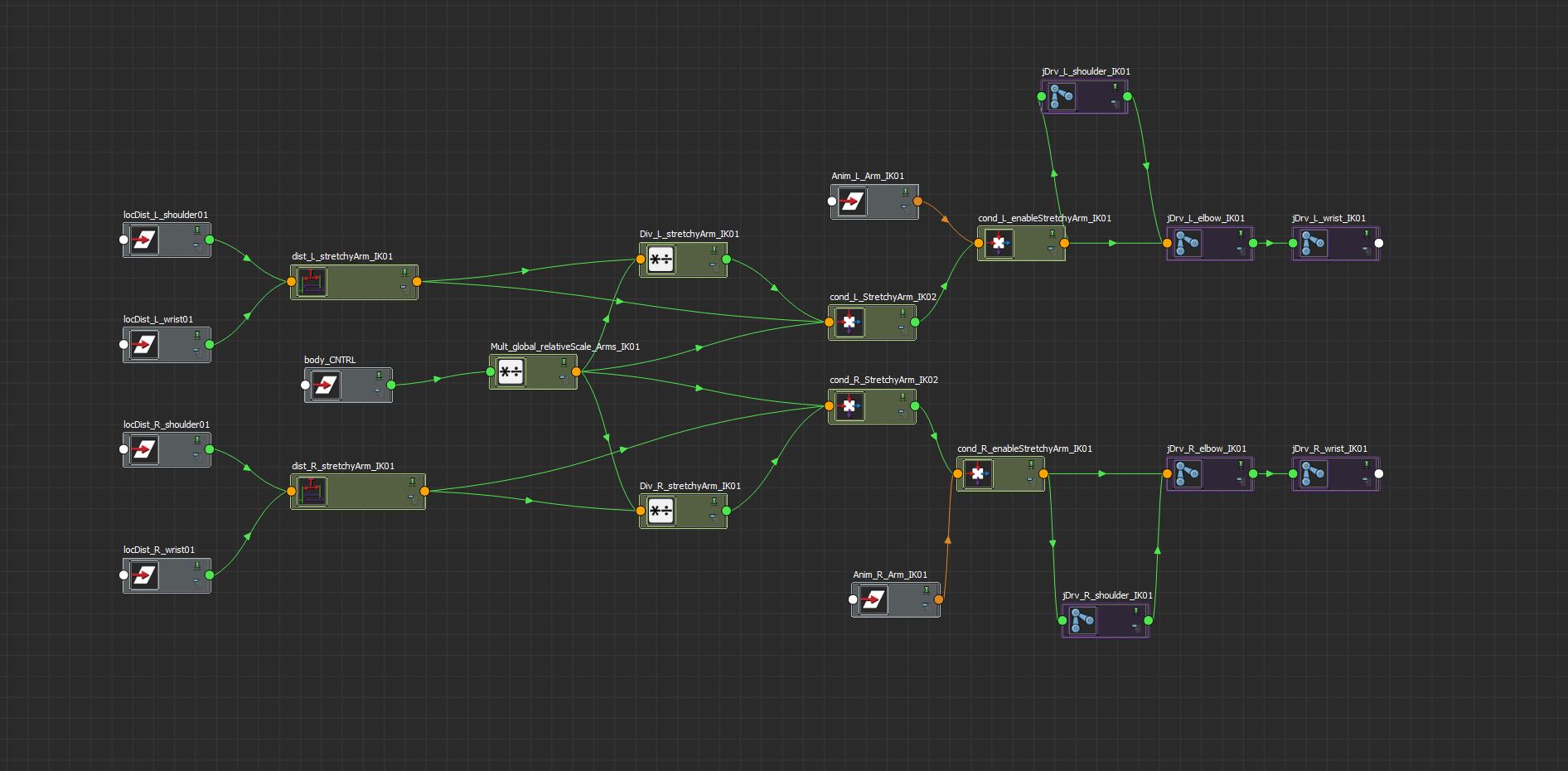Click the output port of cond_R_enableStretchyArm_IK01
This screenshot has width=1568, height=771.
click(1043, 474)
